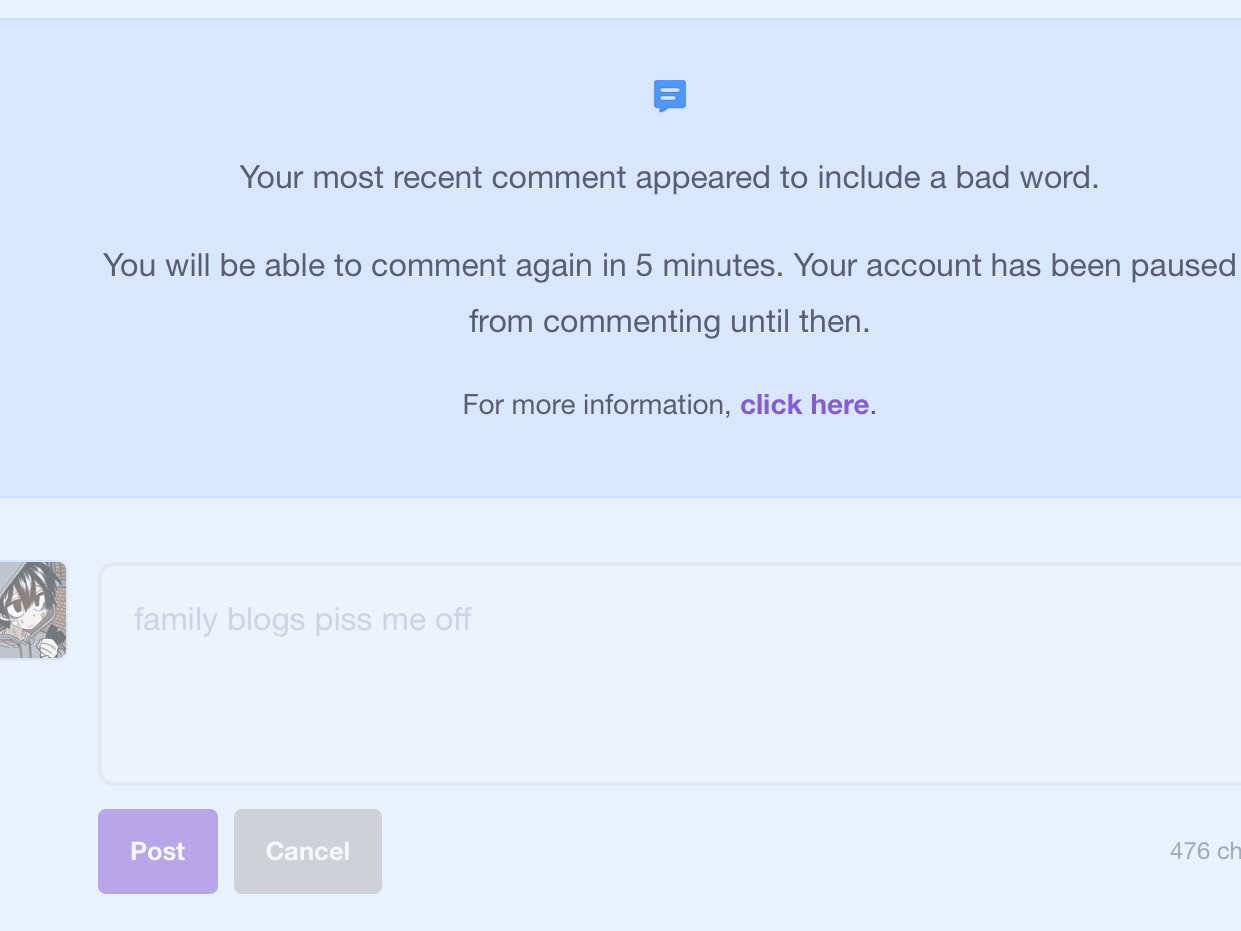The width and height of the screenshot is (1241, 931).
Task: Discard the comment using Cancel
Action: point(308,851)
